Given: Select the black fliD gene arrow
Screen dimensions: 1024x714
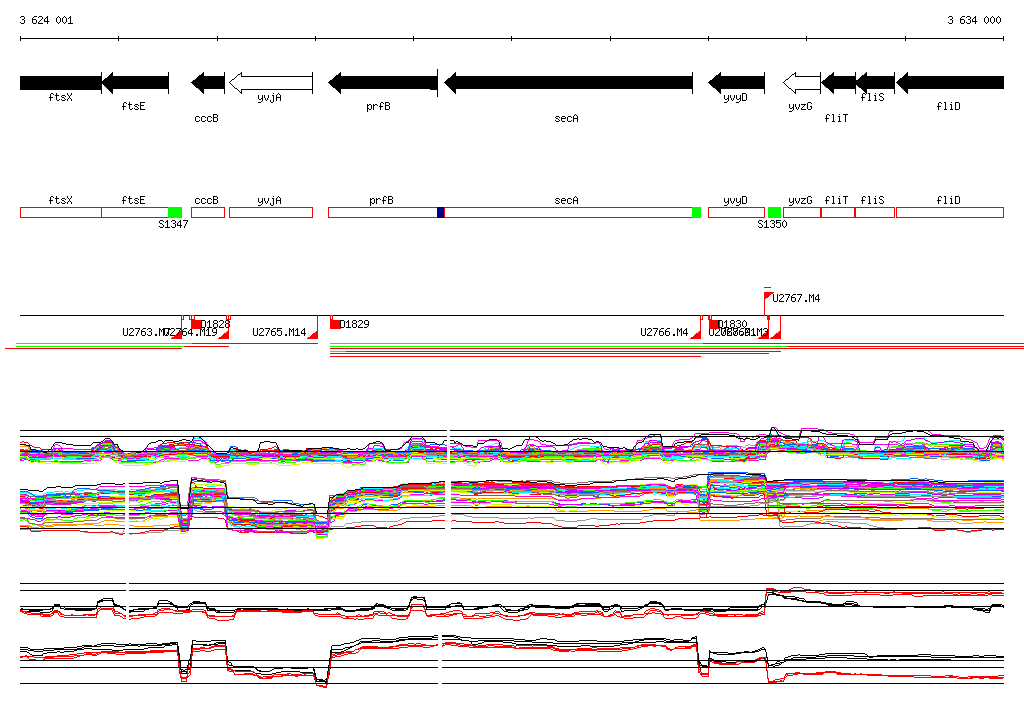Looking at the screenshot, I should [950, 82].
